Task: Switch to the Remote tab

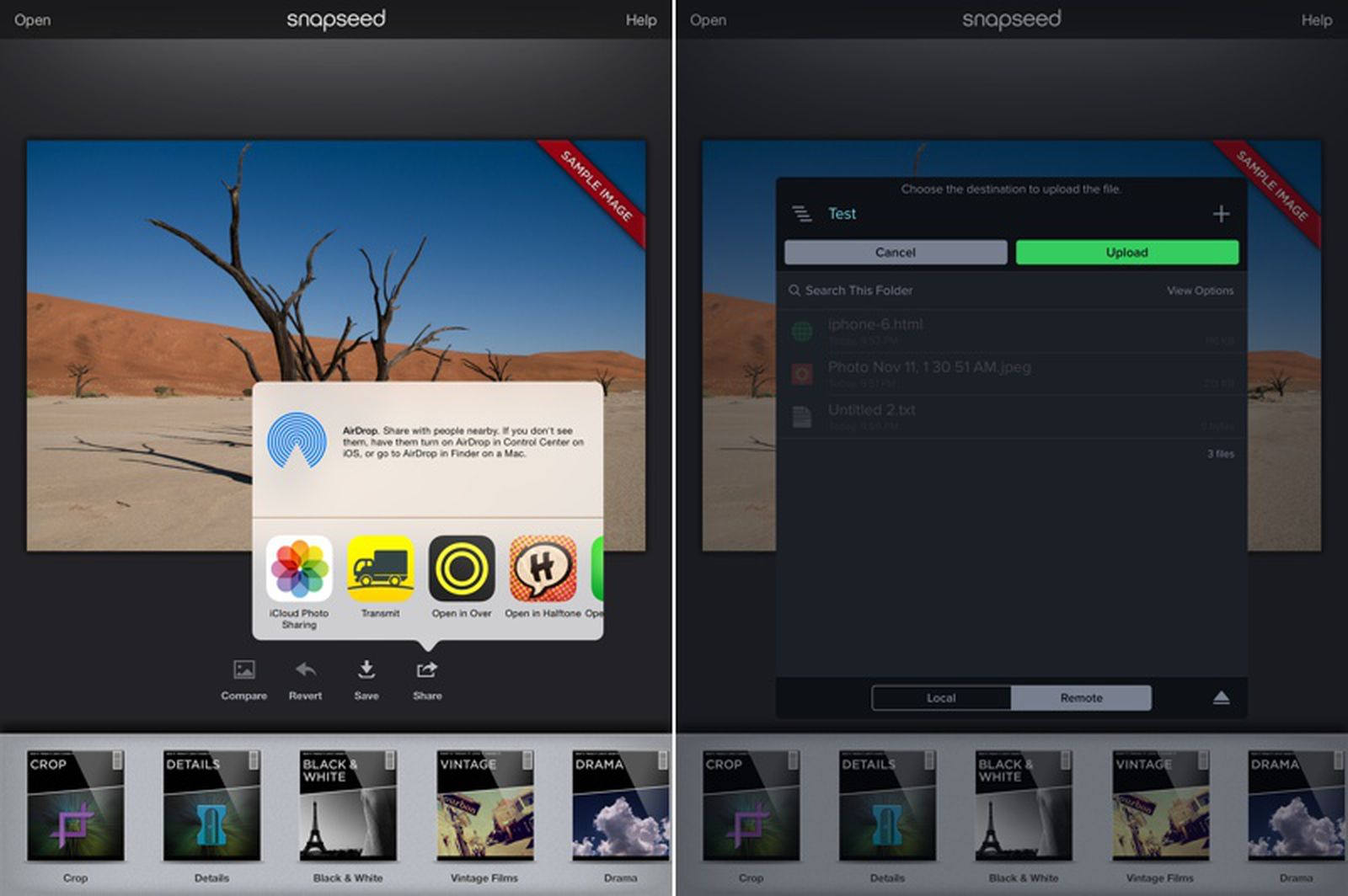Action: 1083,697
